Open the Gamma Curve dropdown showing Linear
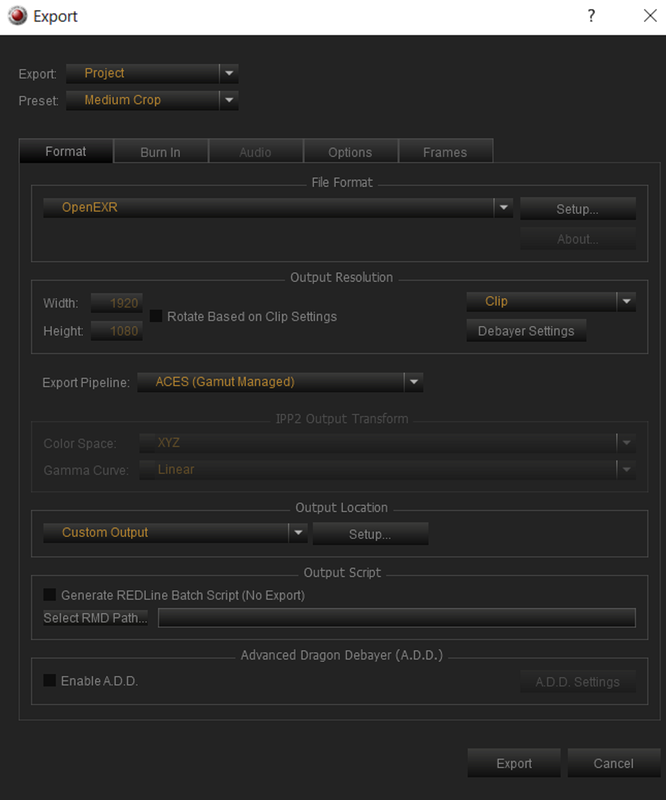Screen dimensions: 666x800 tap(387, 470)
